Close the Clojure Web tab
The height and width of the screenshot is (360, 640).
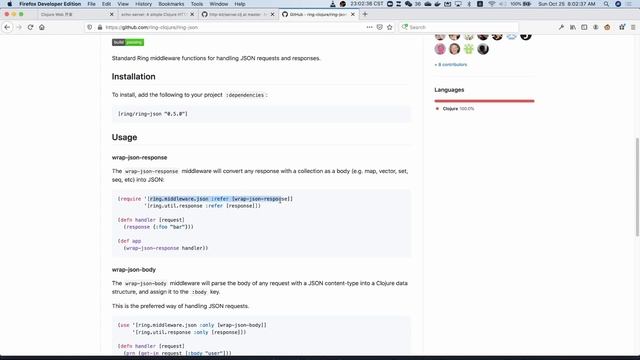pos(112,14)
